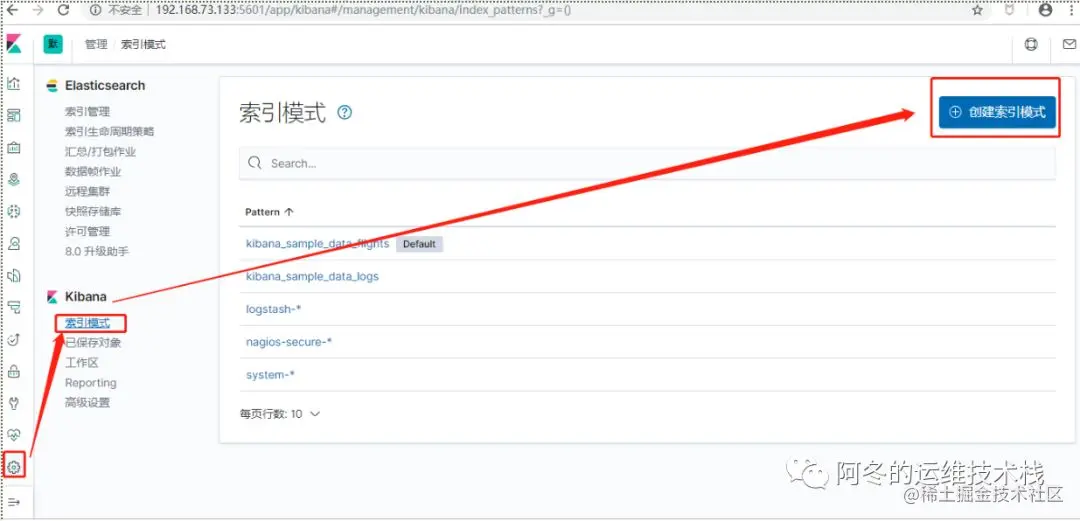Screen dimensions: 1080x521
Task: Open 高级设置 under Kibana section
Action: 87,402
